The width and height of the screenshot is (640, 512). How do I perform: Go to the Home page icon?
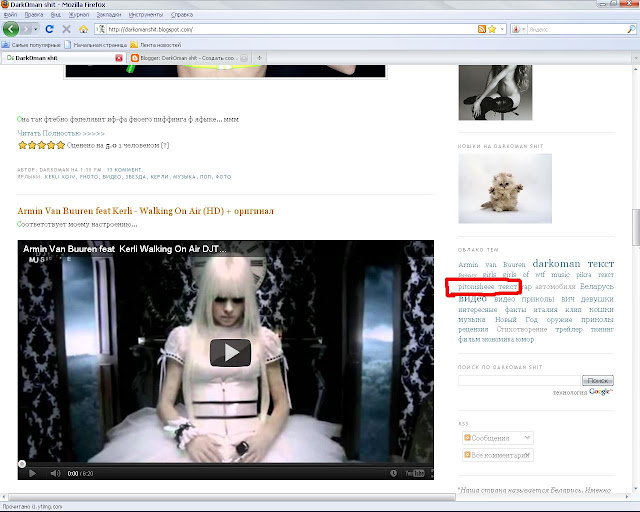(83, 29)
